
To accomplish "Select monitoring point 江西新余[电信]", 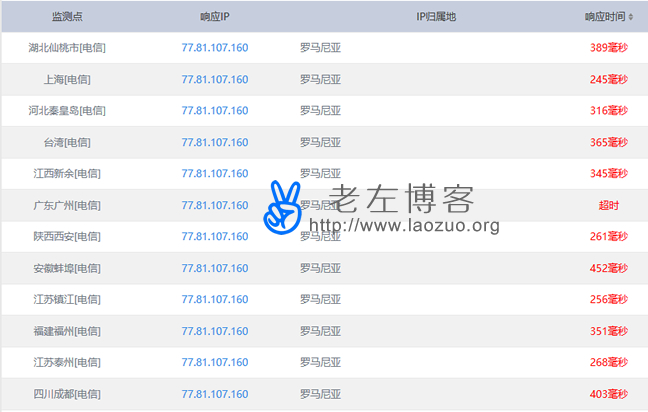I will [67, 173].
